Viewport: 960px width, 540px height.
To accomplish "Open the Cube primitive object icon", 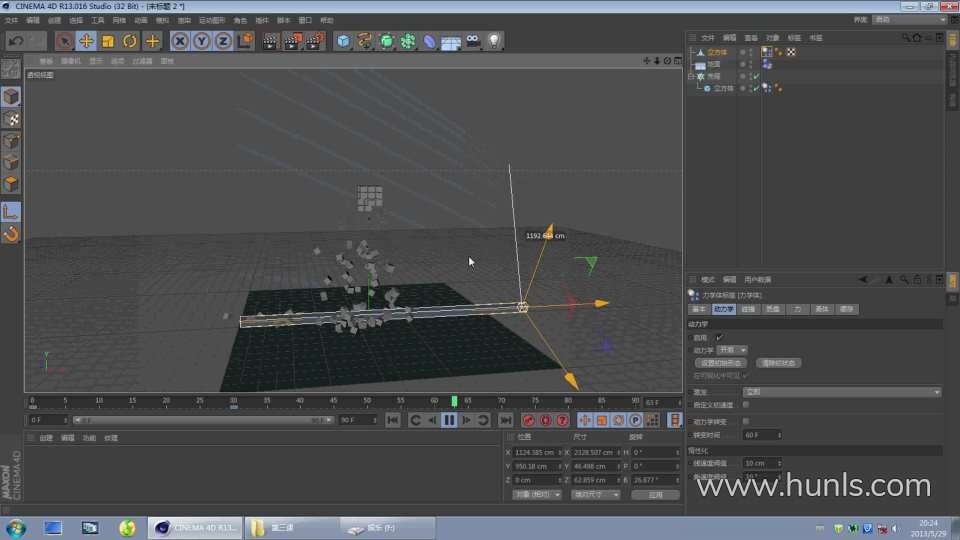I will coord(343,41).
